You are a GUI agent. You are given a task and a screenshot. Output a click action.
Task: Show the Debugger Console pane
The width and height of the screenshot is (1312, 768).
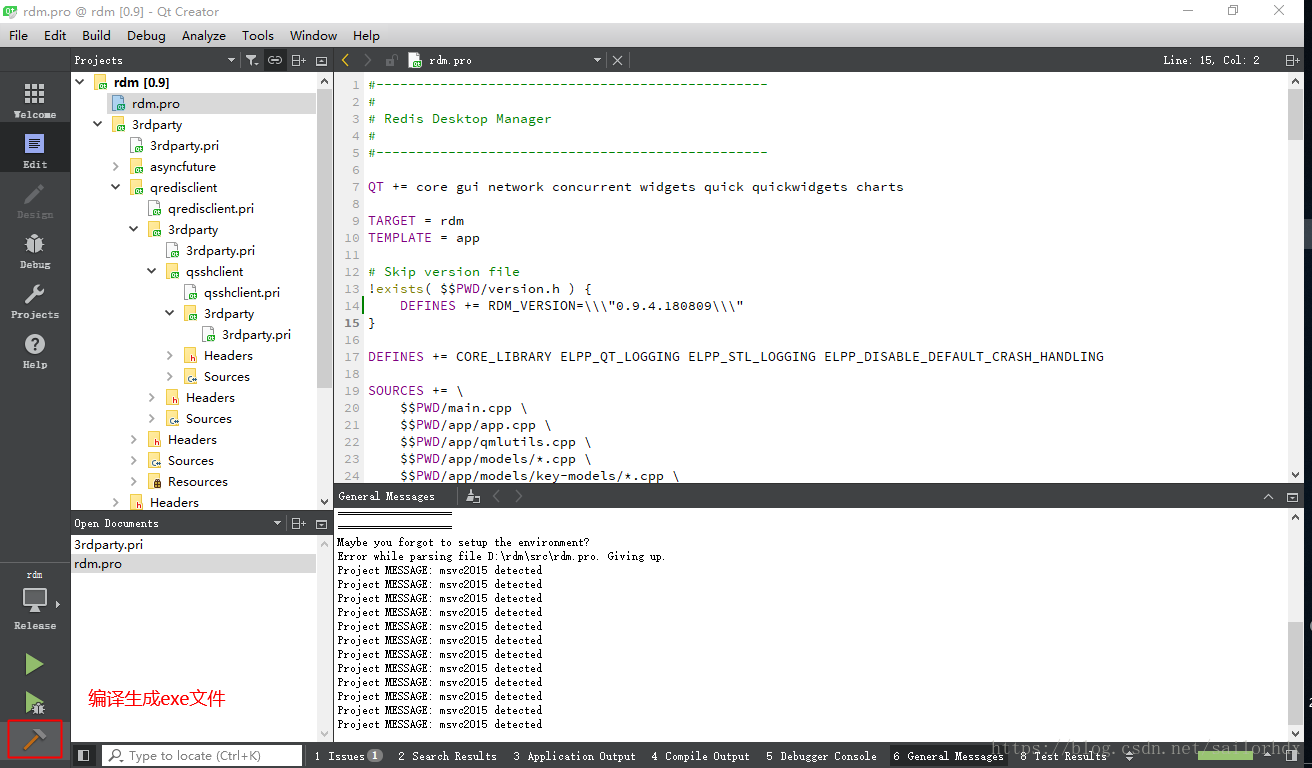click(821, 756)
